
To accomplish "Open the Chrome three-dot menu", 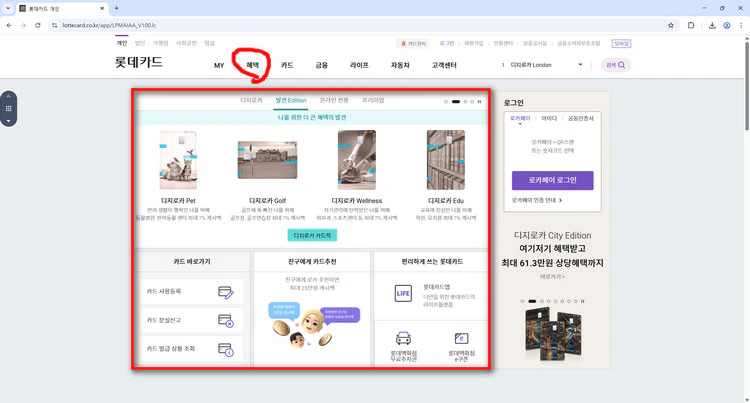I will pos(741,25).
